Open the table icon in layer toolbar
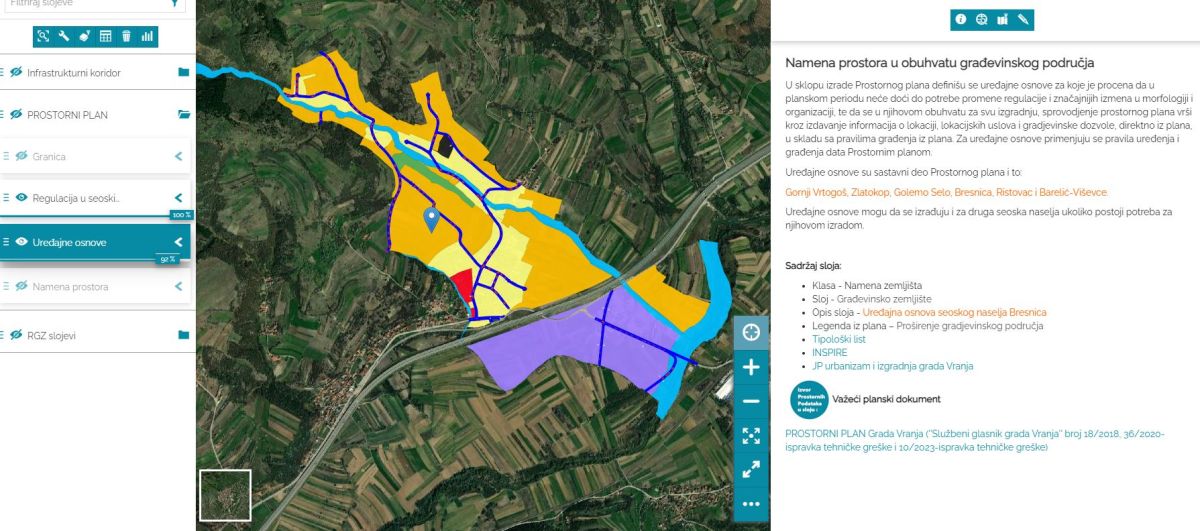1200x531 pixels. (105, 36)
